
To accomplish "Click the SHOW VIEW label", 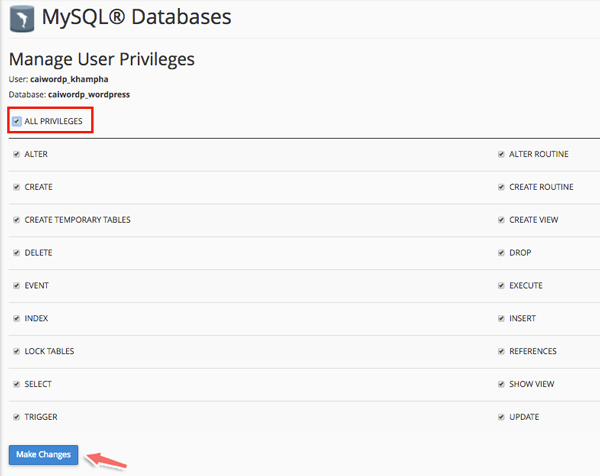I will (532, 384).
